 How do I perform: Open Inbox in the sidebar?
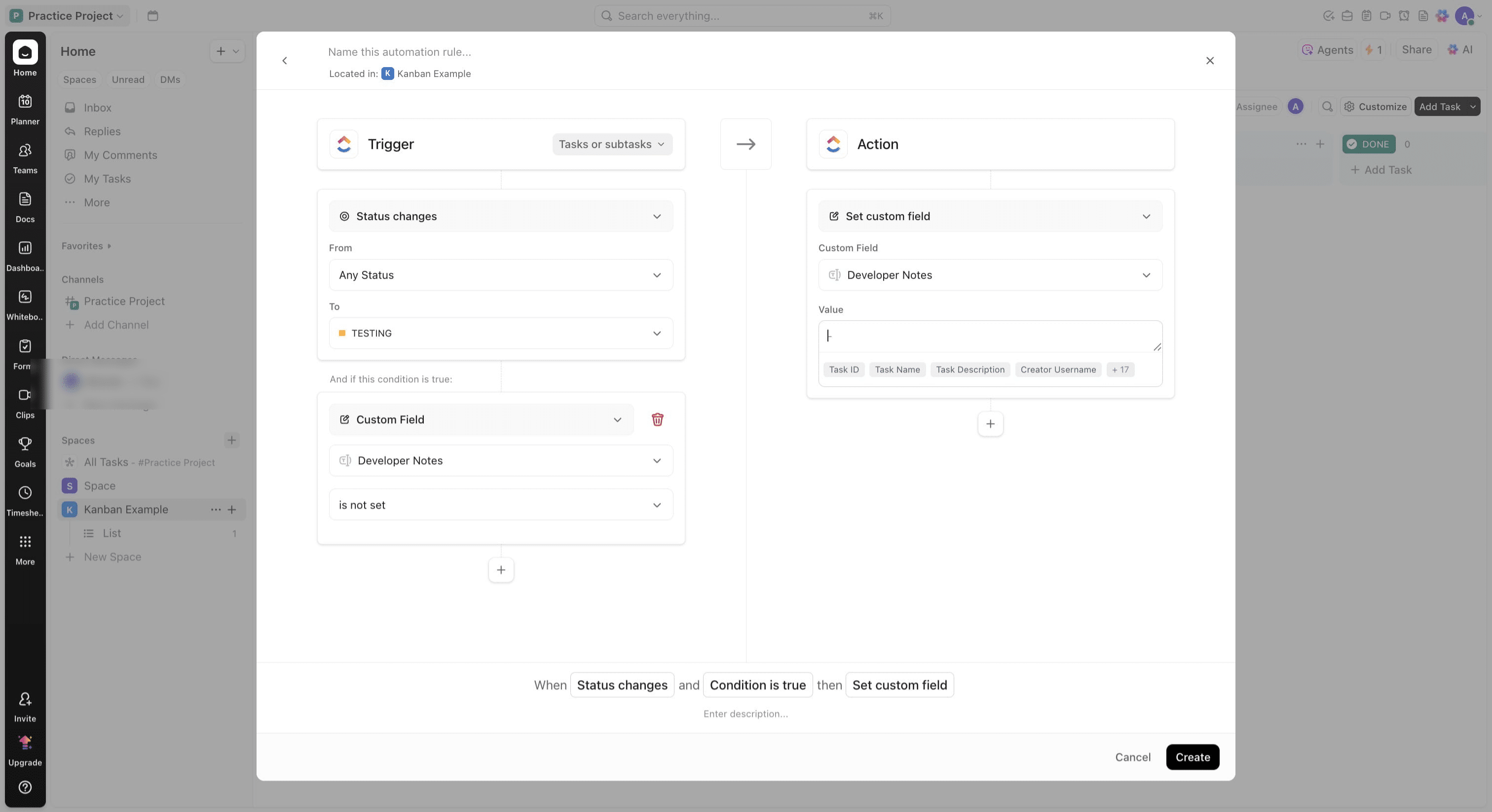(97, 108)
